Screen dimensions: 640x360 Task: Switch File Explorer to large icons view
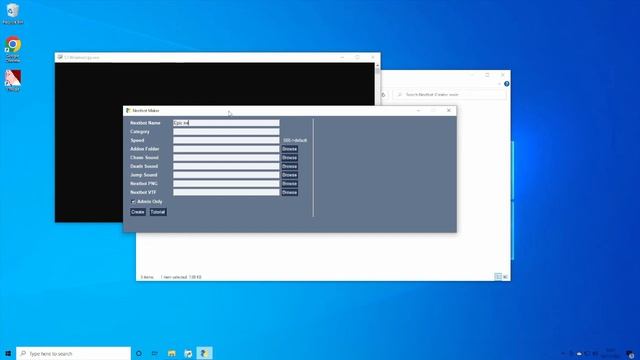point(505,277)
